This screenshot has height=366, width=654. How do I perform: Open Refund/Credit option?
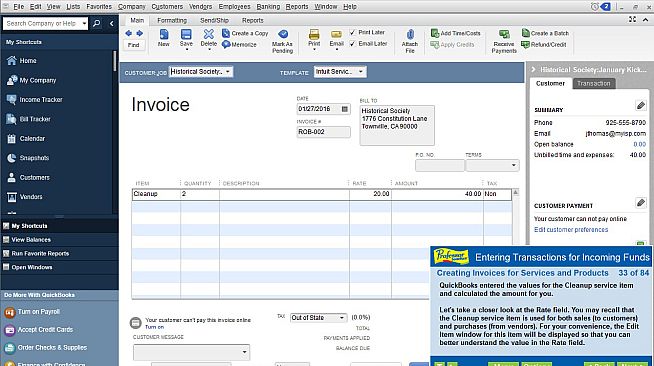[x=544, y=44]
